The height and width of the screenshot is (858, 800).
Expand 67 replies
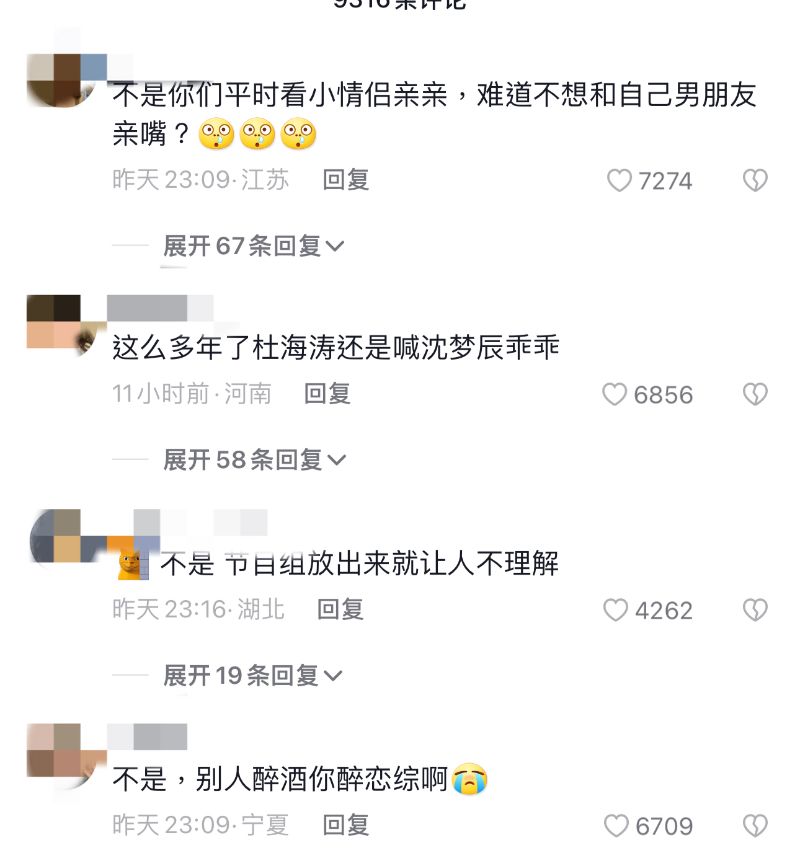click(253, 246)
